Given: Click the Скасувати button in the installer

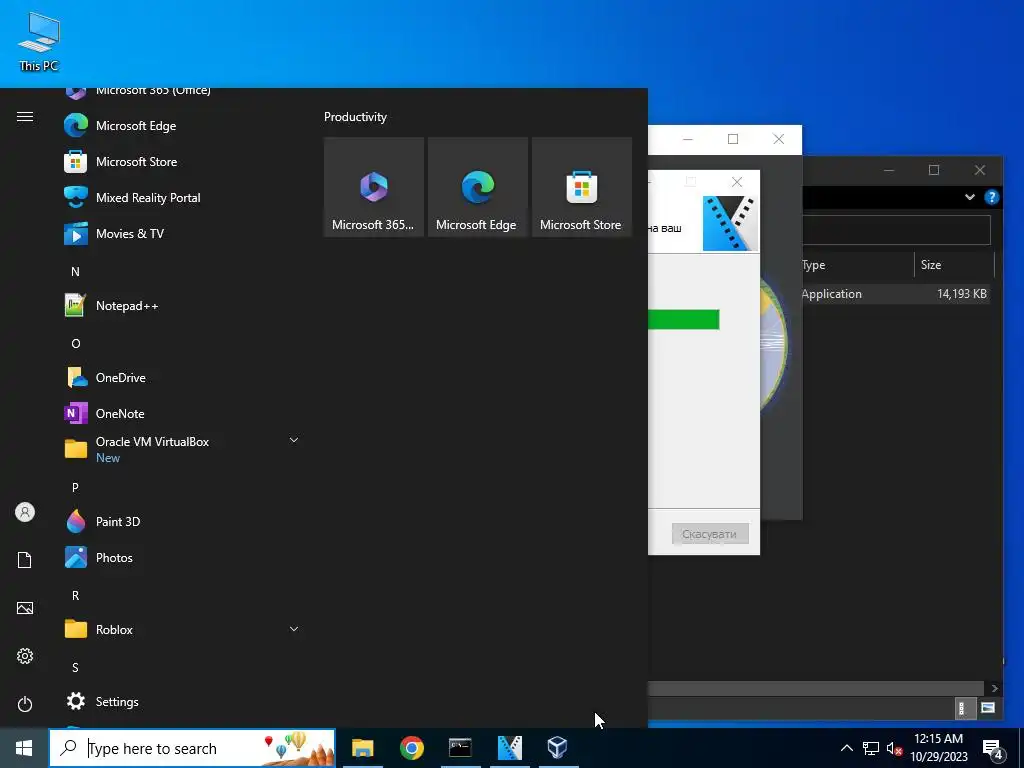Looking at the screenshot, I should 709,534.
